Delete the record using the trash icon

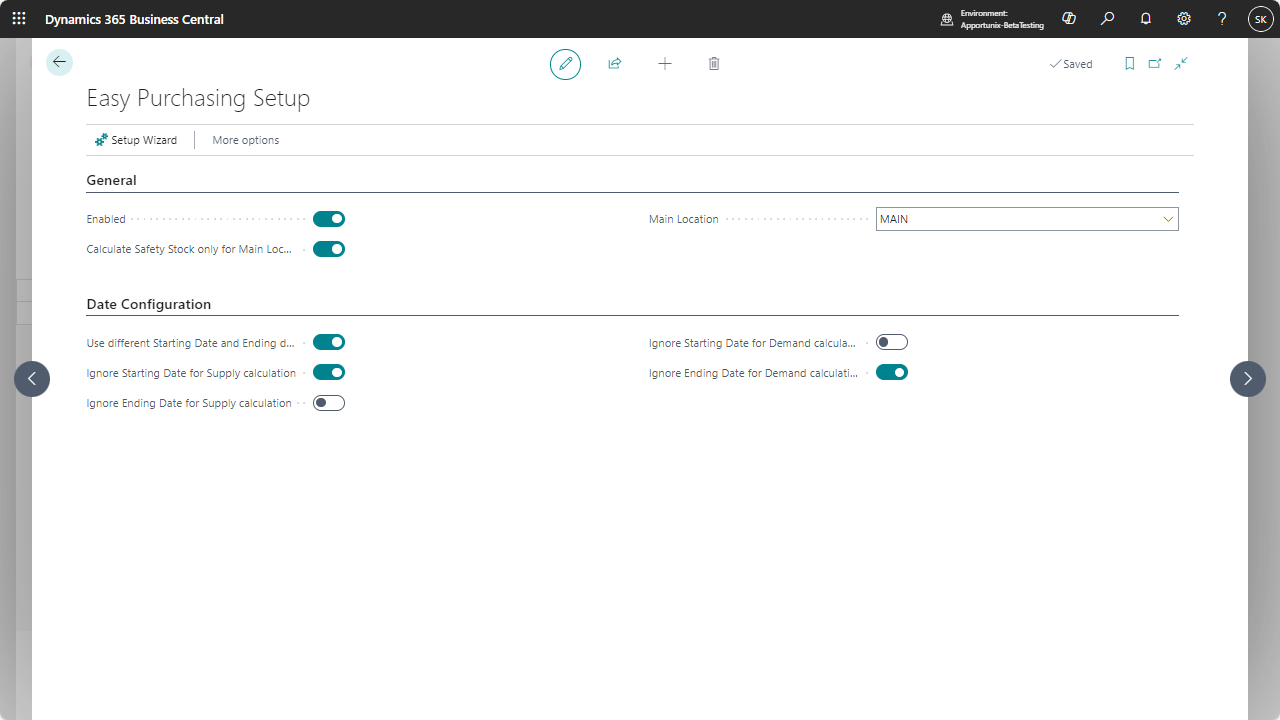click(714, 63)
